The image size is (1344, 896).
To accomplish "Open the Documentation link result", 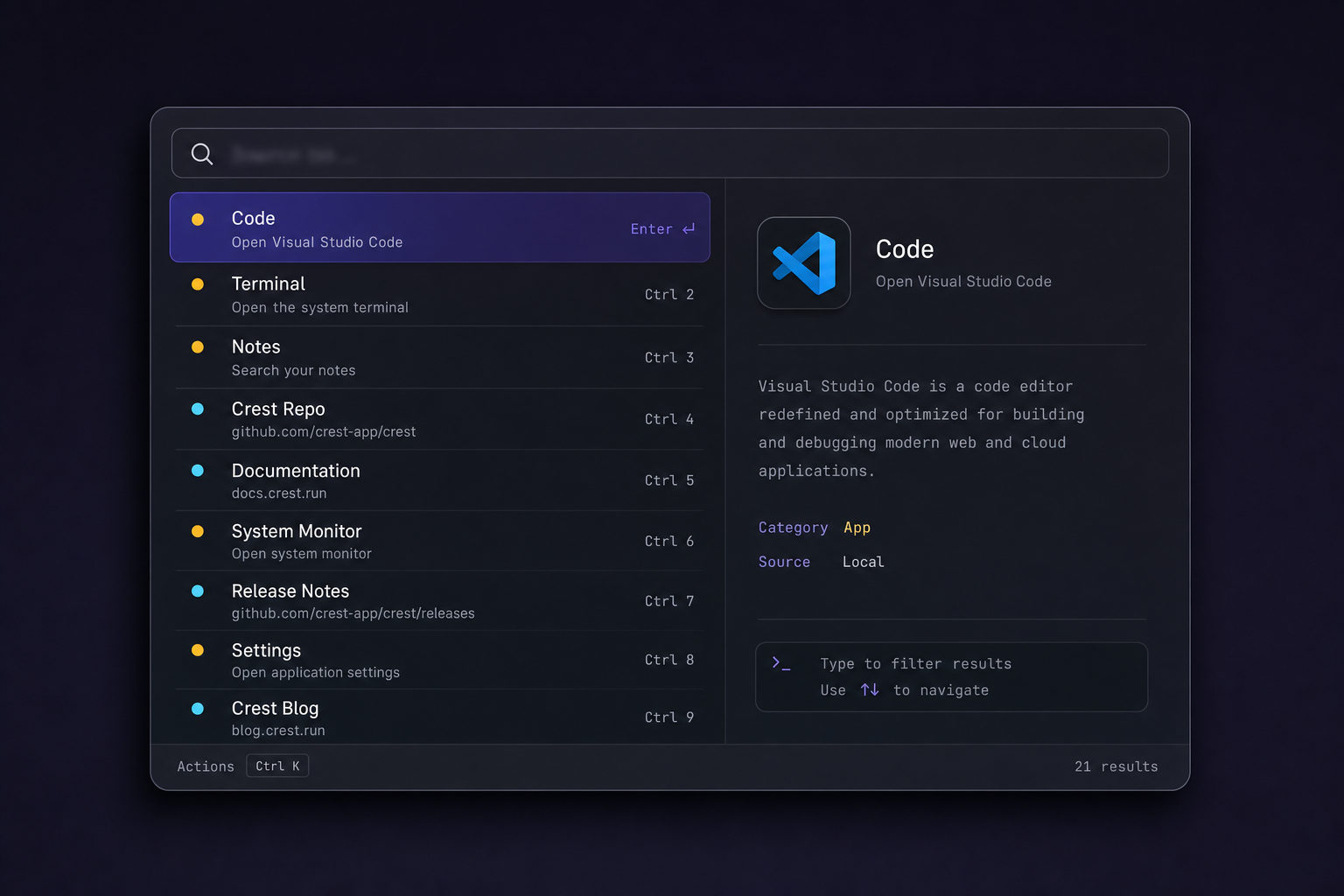I will tap(439, 480).
